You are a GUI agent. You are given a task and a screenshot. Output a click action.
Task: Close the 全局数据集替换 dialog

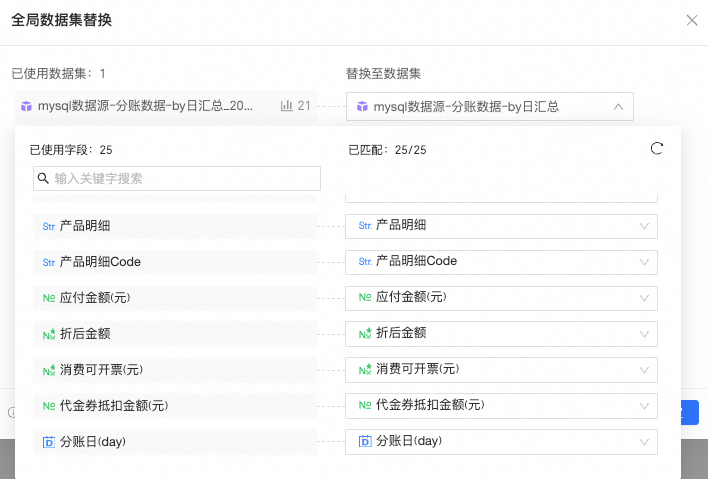coord(692,20)
